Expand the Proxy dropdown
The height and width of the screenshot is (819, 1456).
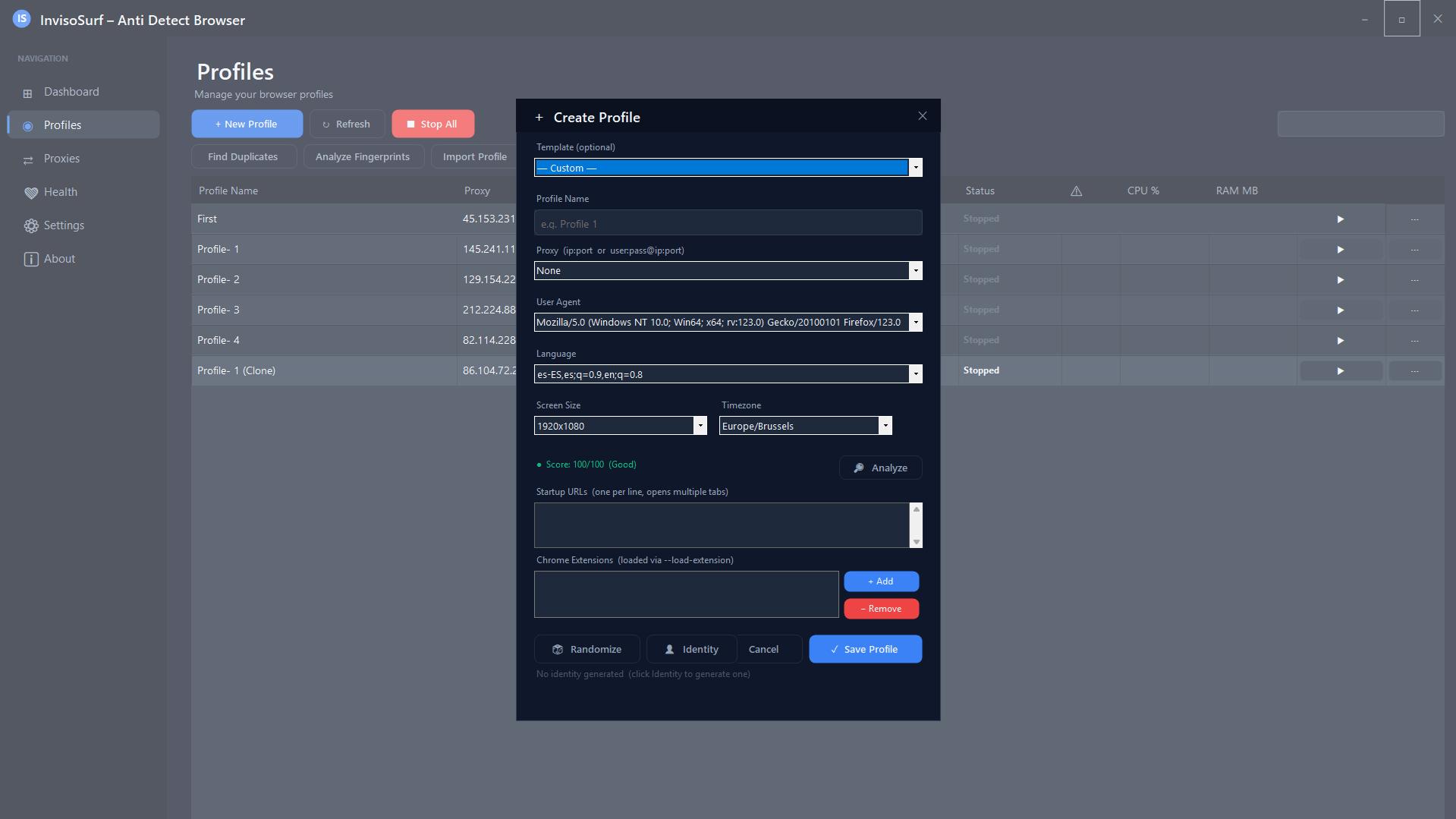coord(915,271)
